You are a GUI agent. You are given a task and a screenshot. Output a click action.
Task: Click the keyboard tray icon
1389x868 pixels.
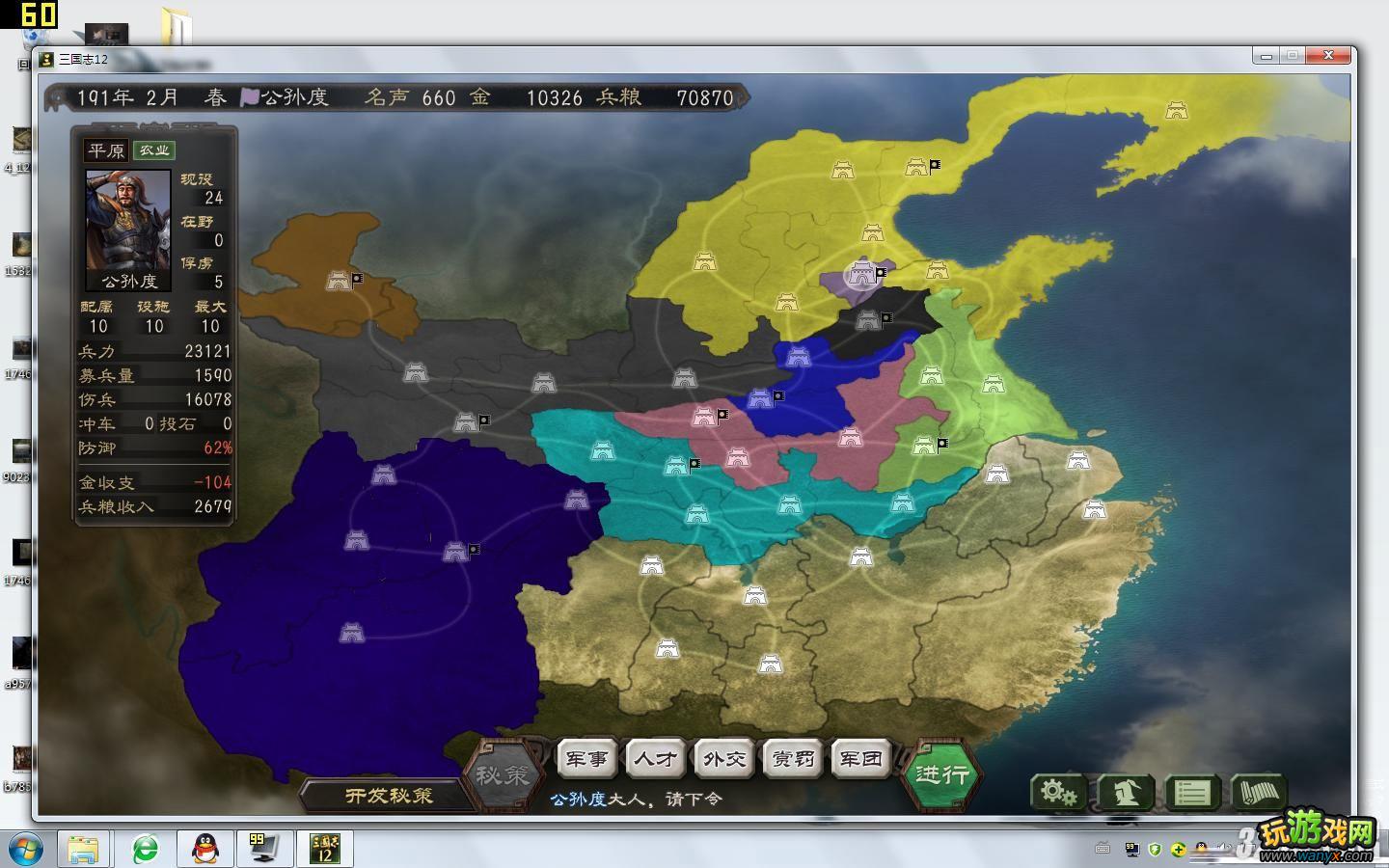[1103, 850]
